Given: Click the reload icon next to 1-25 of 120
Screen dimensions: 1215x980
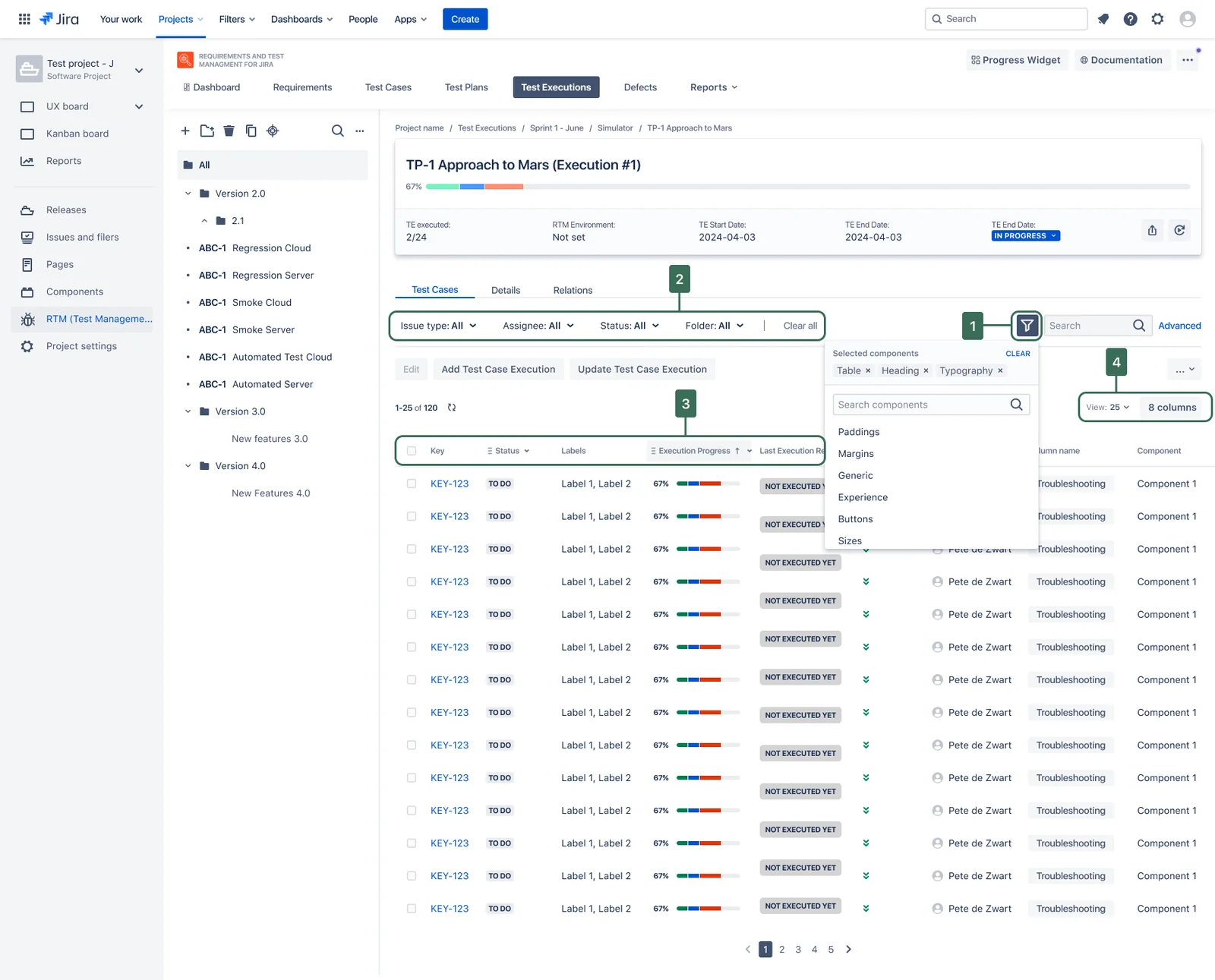Looking at the screenshot, I should [x=452, y=408].
